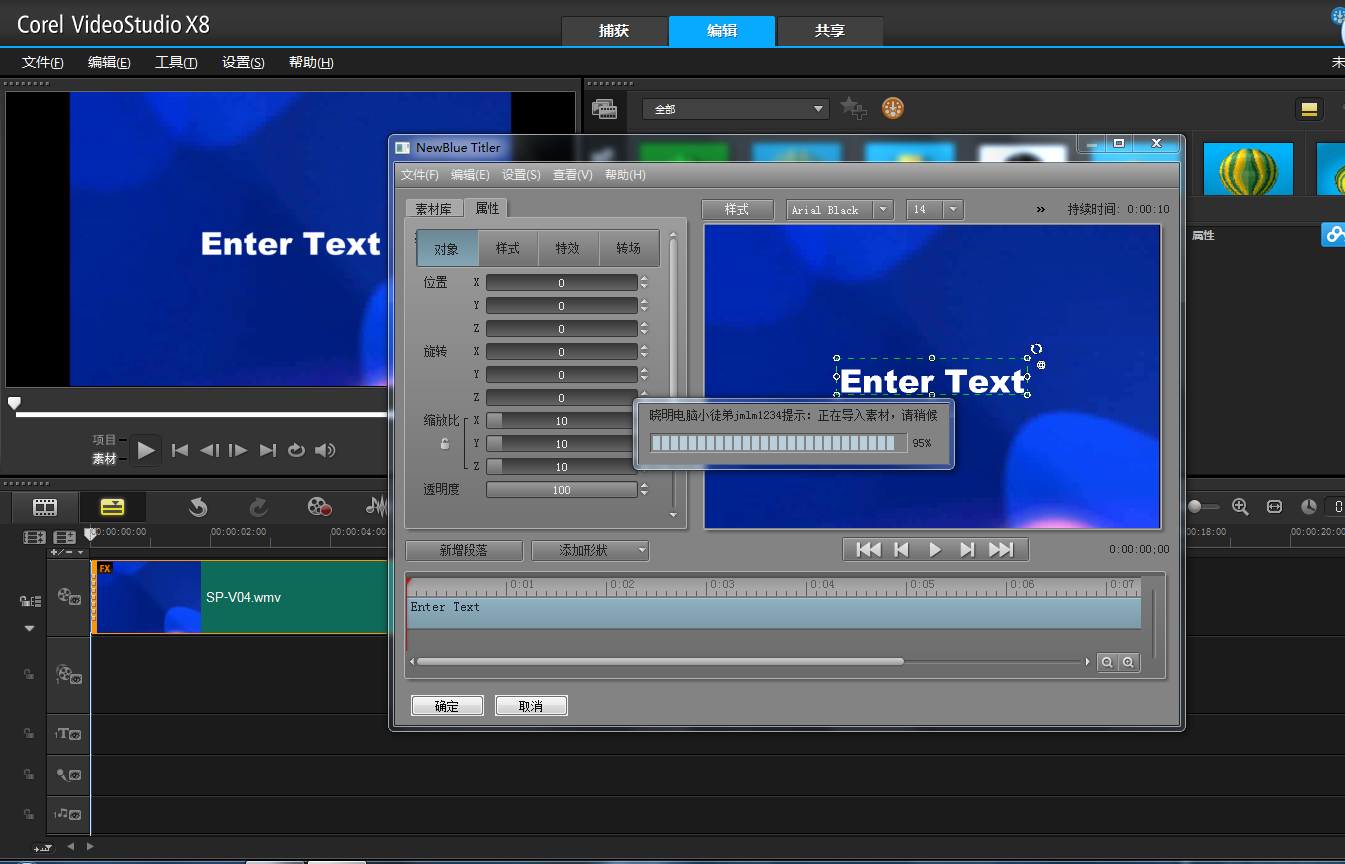
Task: Toggle volume speaker in preview player
Action: click(325, 450)
